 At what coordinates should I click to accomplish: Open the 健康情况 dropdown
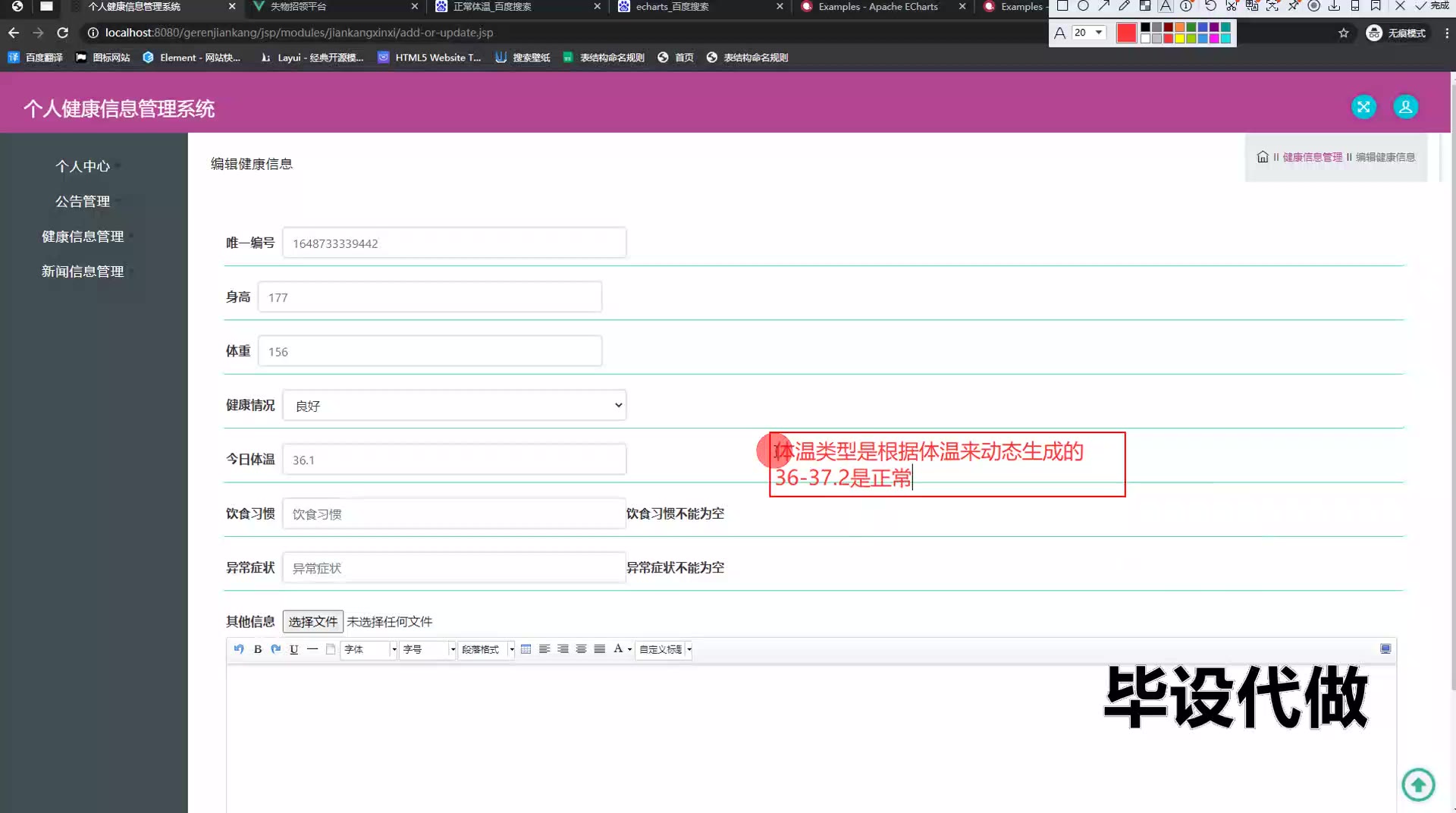(454, 405)
